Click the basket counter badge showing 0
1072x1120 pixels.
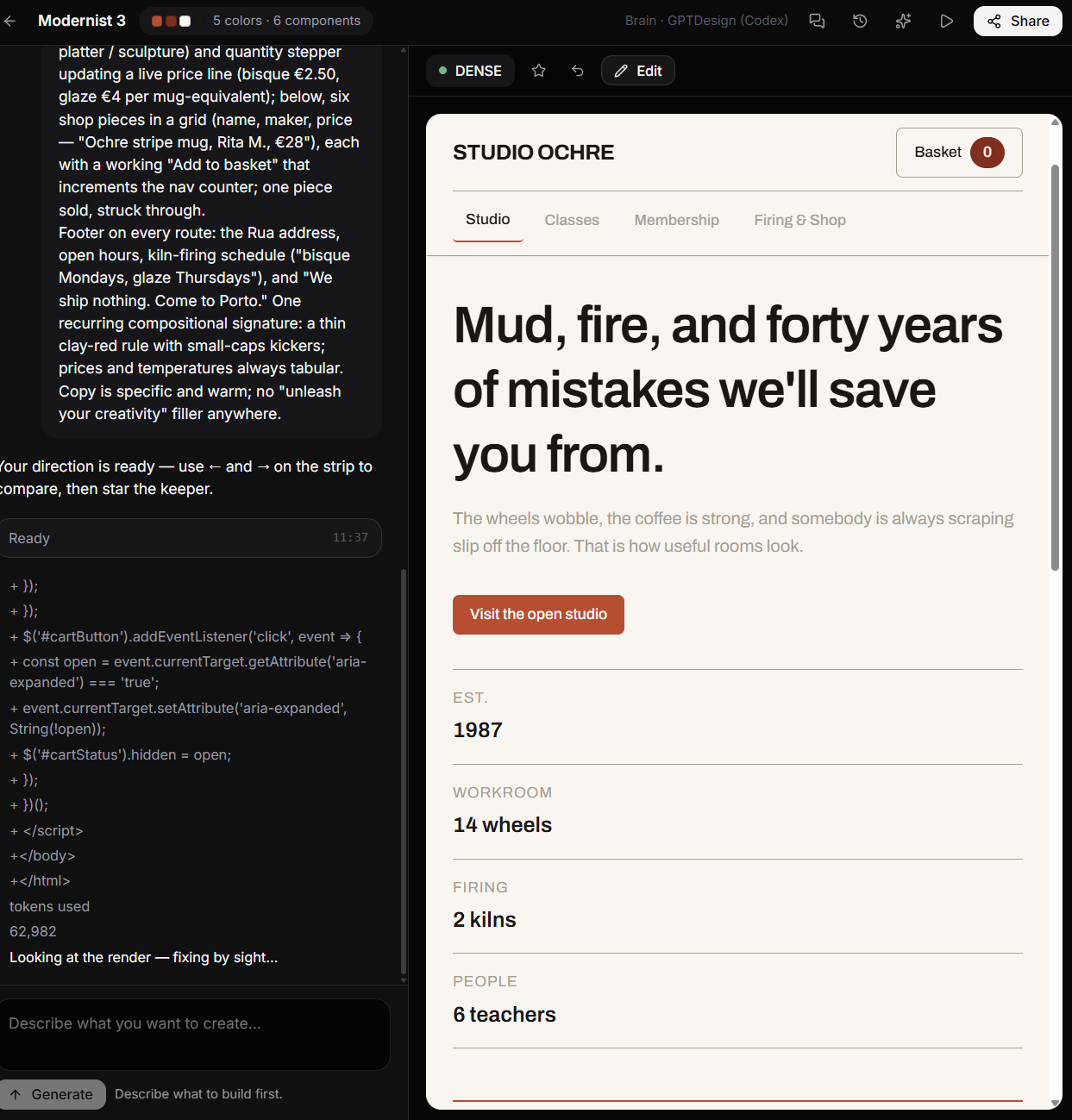pyautogui.click(x=987, y=153)
